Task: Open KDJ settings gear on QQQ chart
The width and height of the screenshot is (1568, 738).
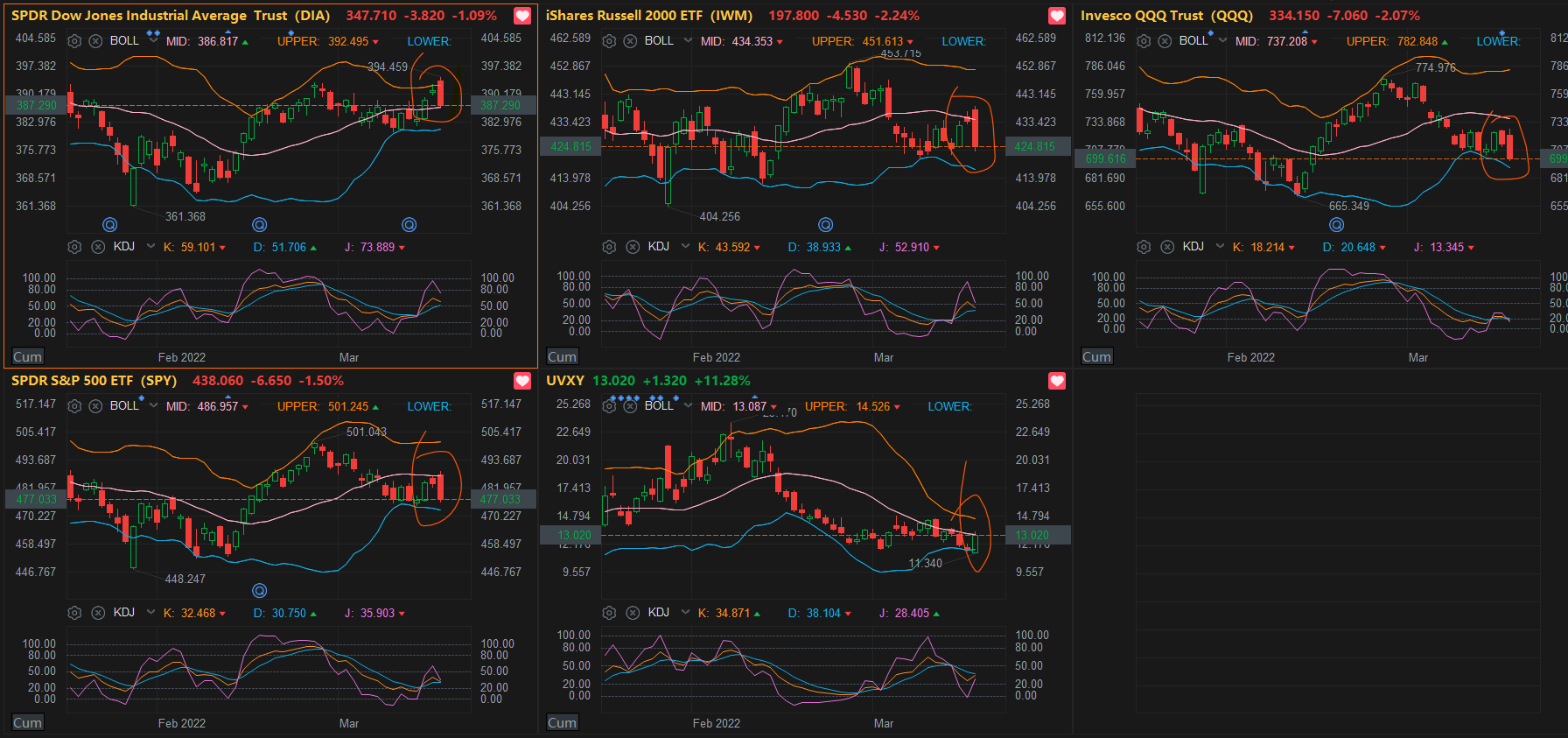Action: pos(1144,247)
